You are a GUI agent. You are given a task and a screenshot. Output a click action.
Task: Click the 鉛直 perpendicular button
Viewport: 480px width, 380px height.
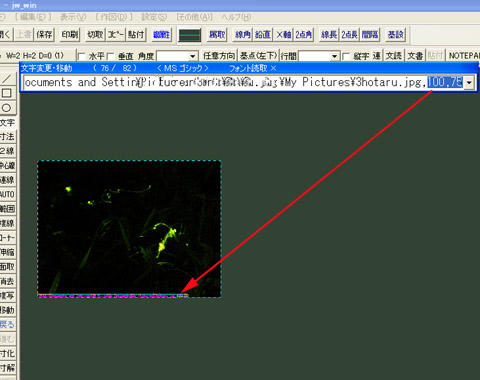click(x=263, y=34)
